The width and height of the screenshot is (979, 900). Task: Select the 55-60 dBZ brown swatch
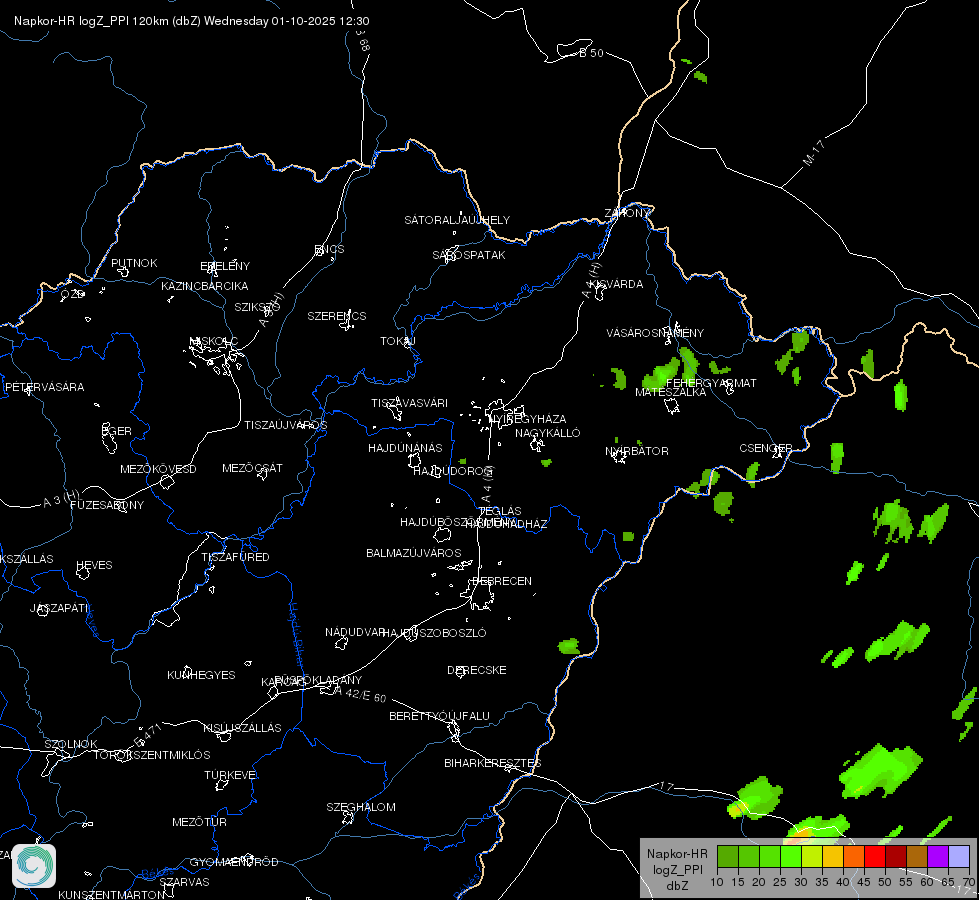tap(917, 856)
